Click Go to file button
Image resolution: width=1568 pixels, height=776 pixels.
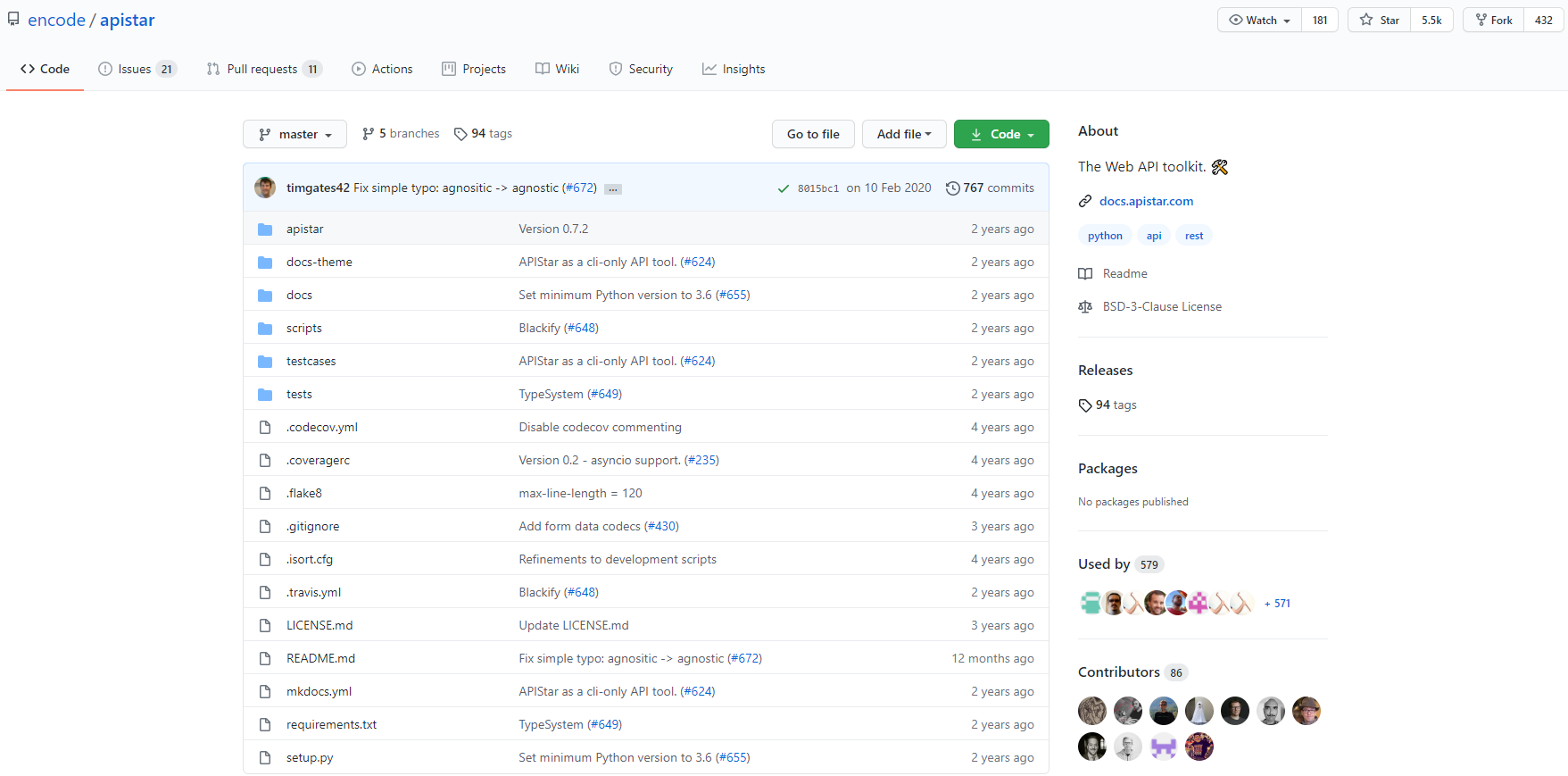(x=813, y=134)
